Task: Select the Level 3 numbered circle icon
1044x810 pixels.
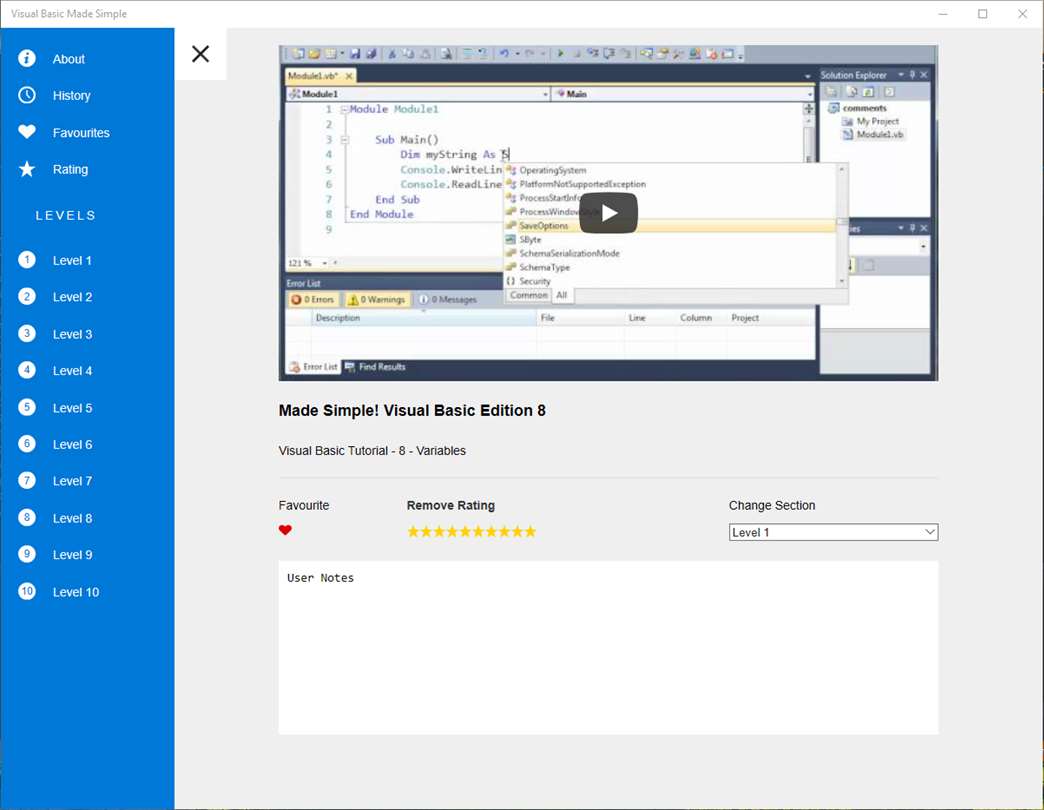Action: click(x=27, y=333)
